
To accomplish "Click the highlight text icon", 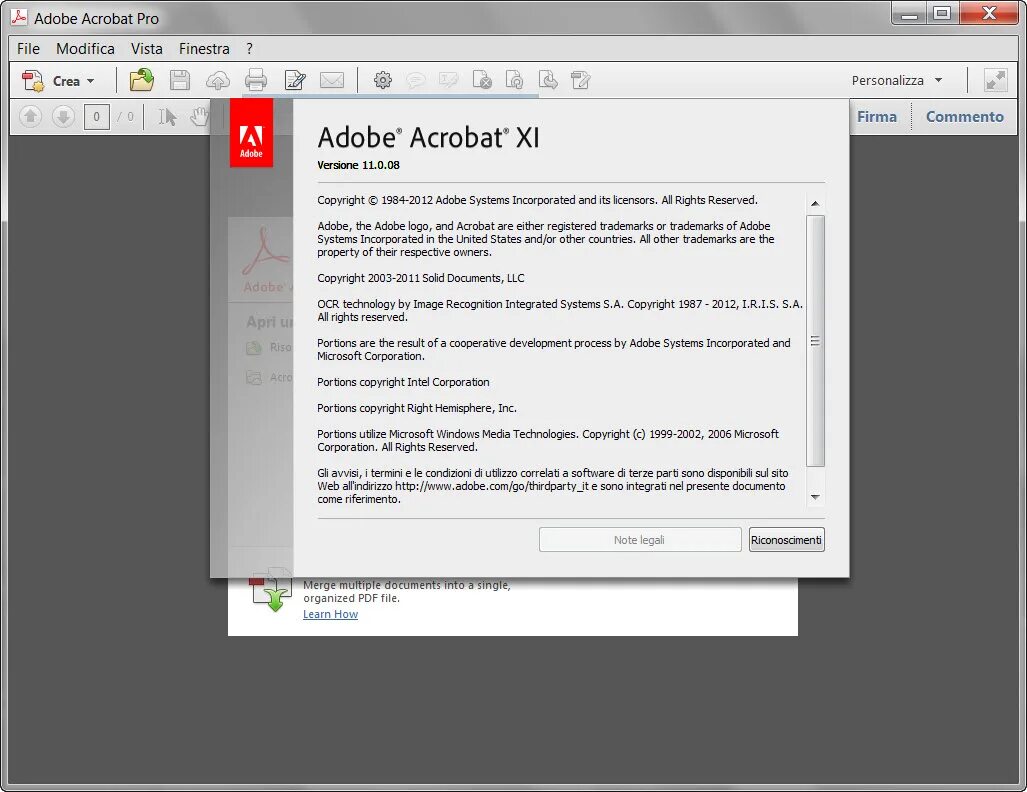I will [x=448, y=81].
